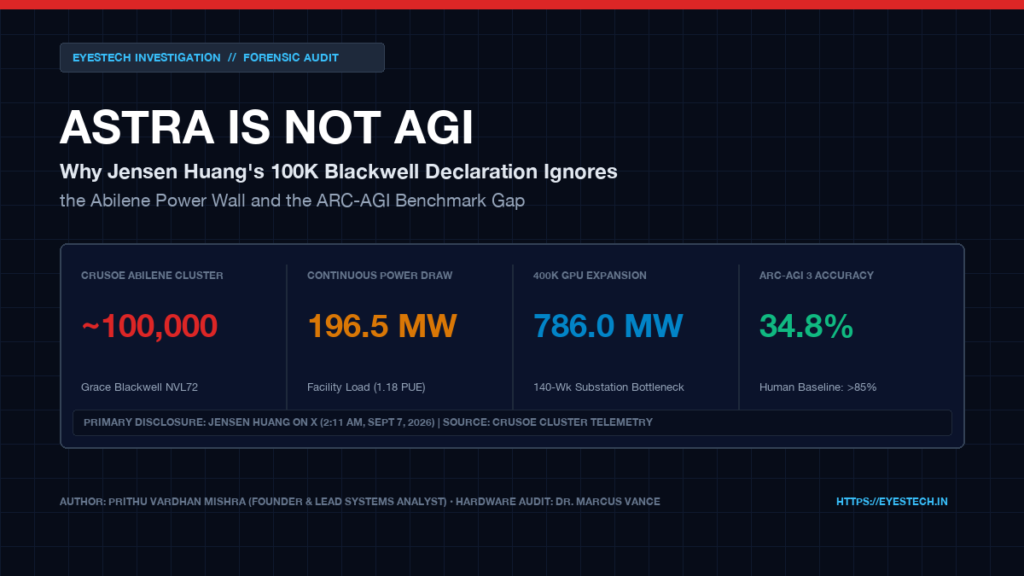The height and width of the screenshot is (576, 1024).
Task: Click the Human Baseline: >85% caption
Action: point(818,387)
